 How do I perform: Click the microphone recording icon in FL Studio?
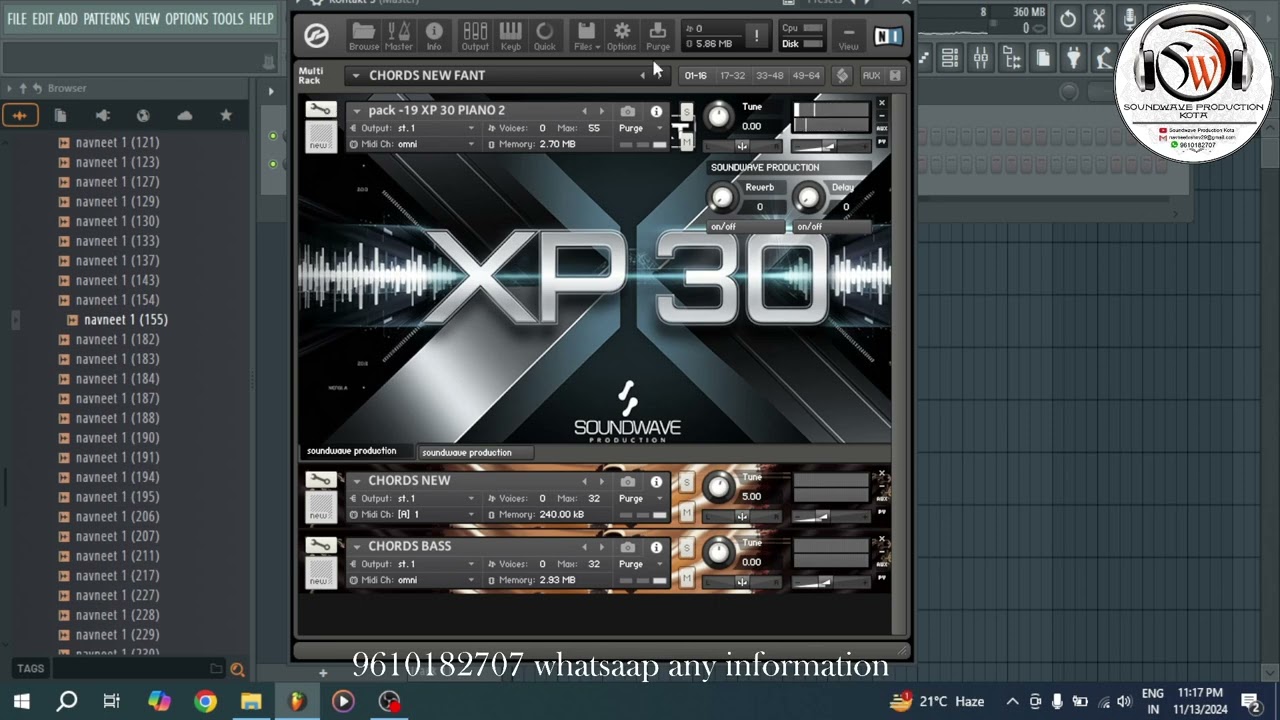[x=1129, y=18]
